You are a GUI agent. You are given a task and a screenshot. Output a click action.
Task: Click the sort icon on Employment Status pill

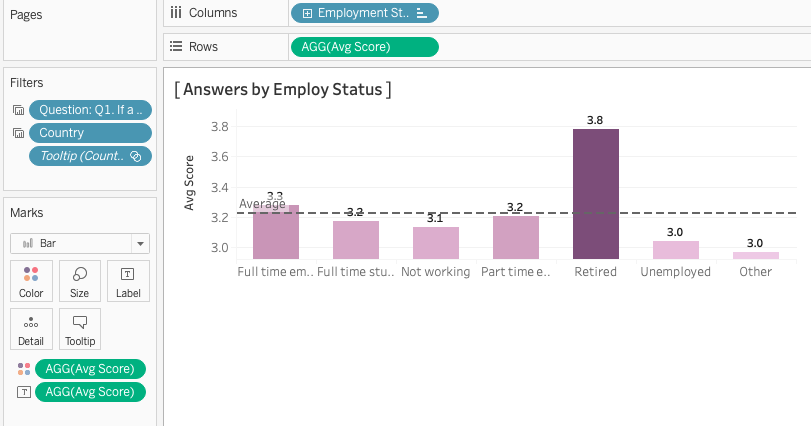(x=421, y=13)
